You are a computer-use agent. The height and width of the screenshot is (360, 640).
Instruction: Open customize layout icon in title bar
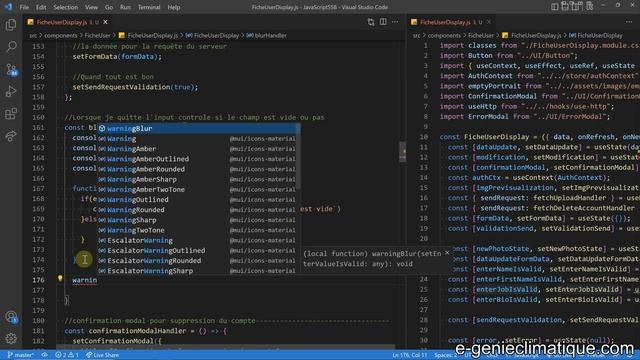pos(589,6)
